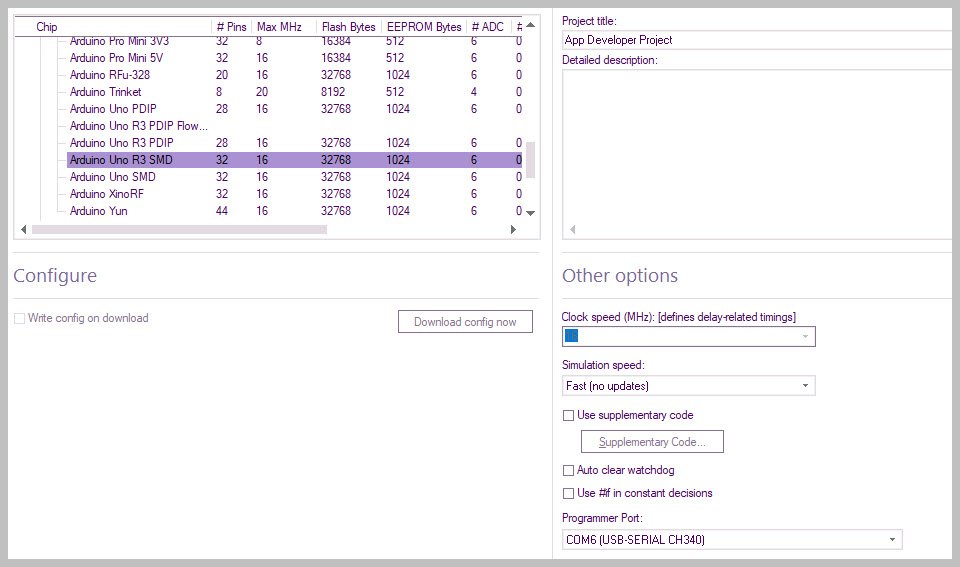Click the Project title input field
Screen dimensions: 960x567
point(757,40)
